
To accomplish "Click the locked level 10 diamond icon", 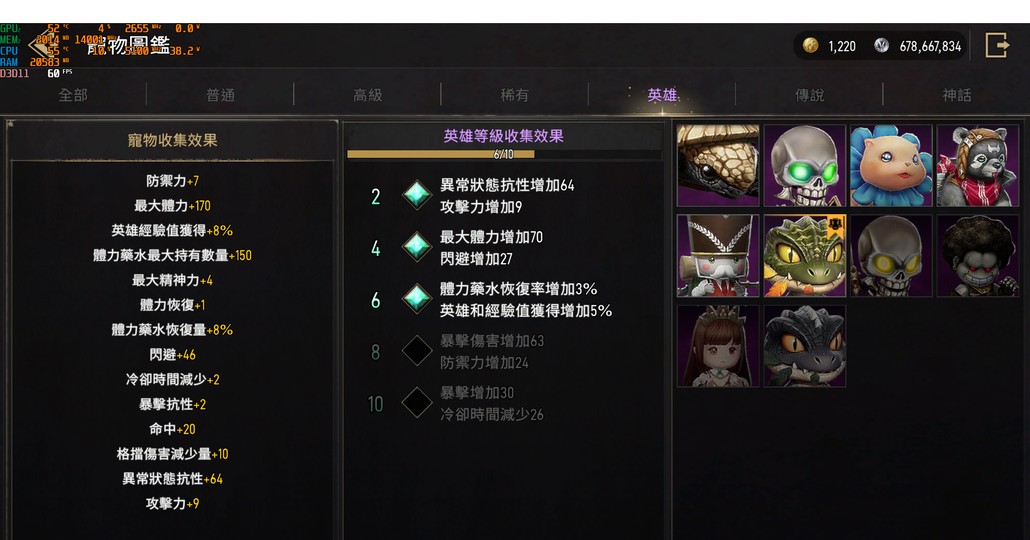I will pos(416,403).
